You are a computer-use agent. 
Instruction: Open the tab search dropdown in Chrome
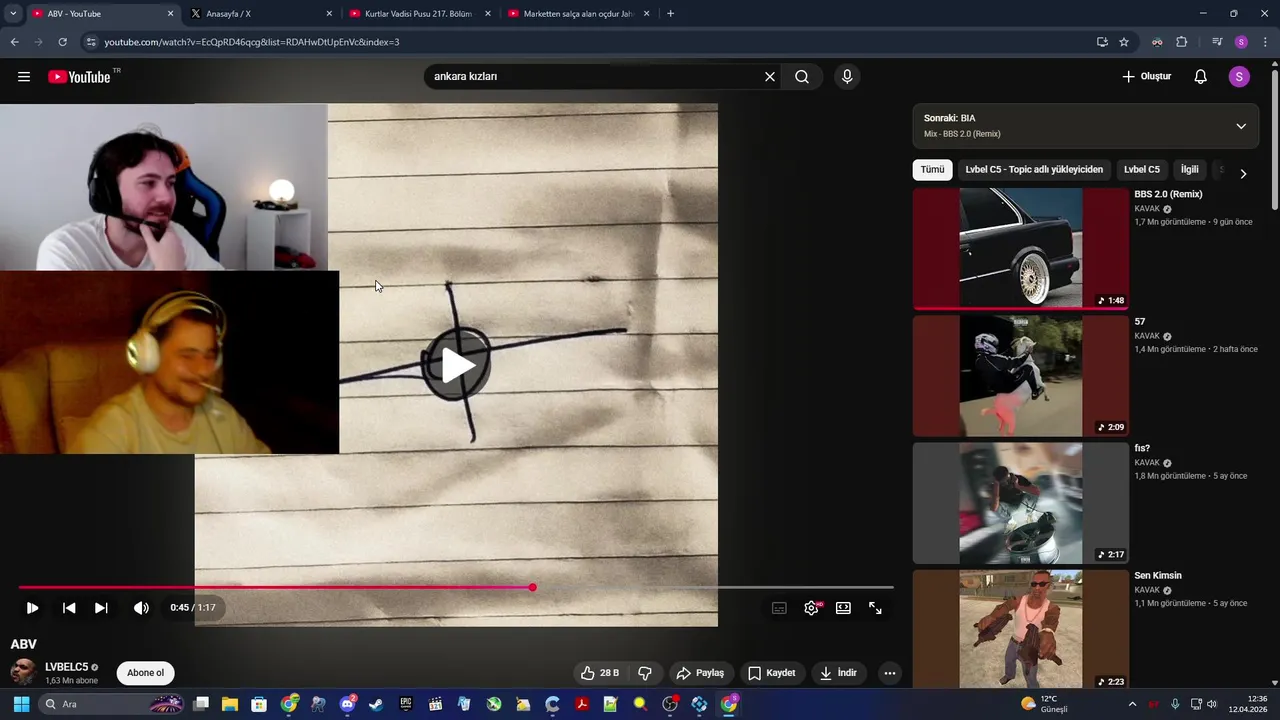pyautogui.click(x=13, y=14)
